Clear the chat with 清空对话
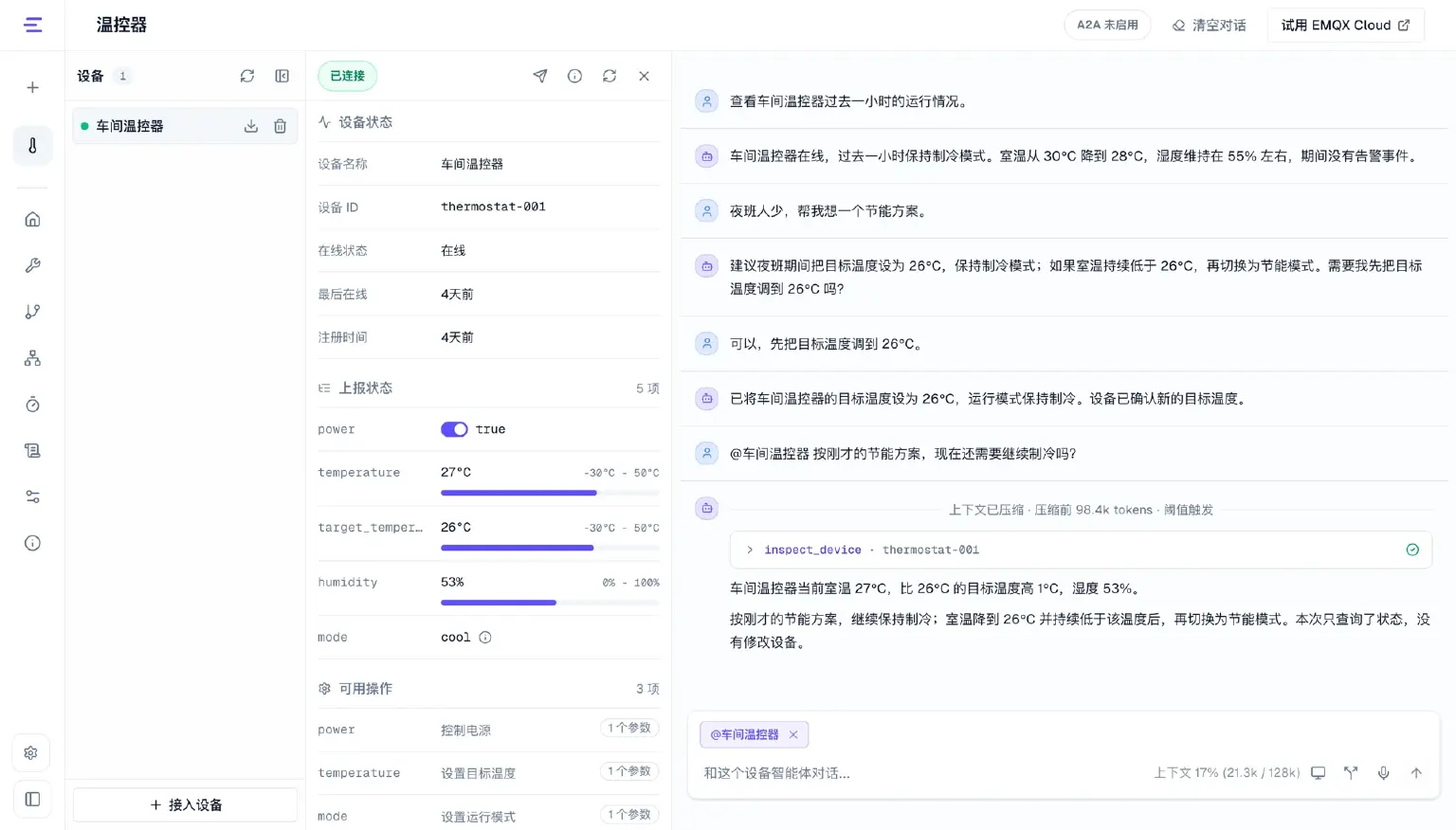 point(1209,26)
